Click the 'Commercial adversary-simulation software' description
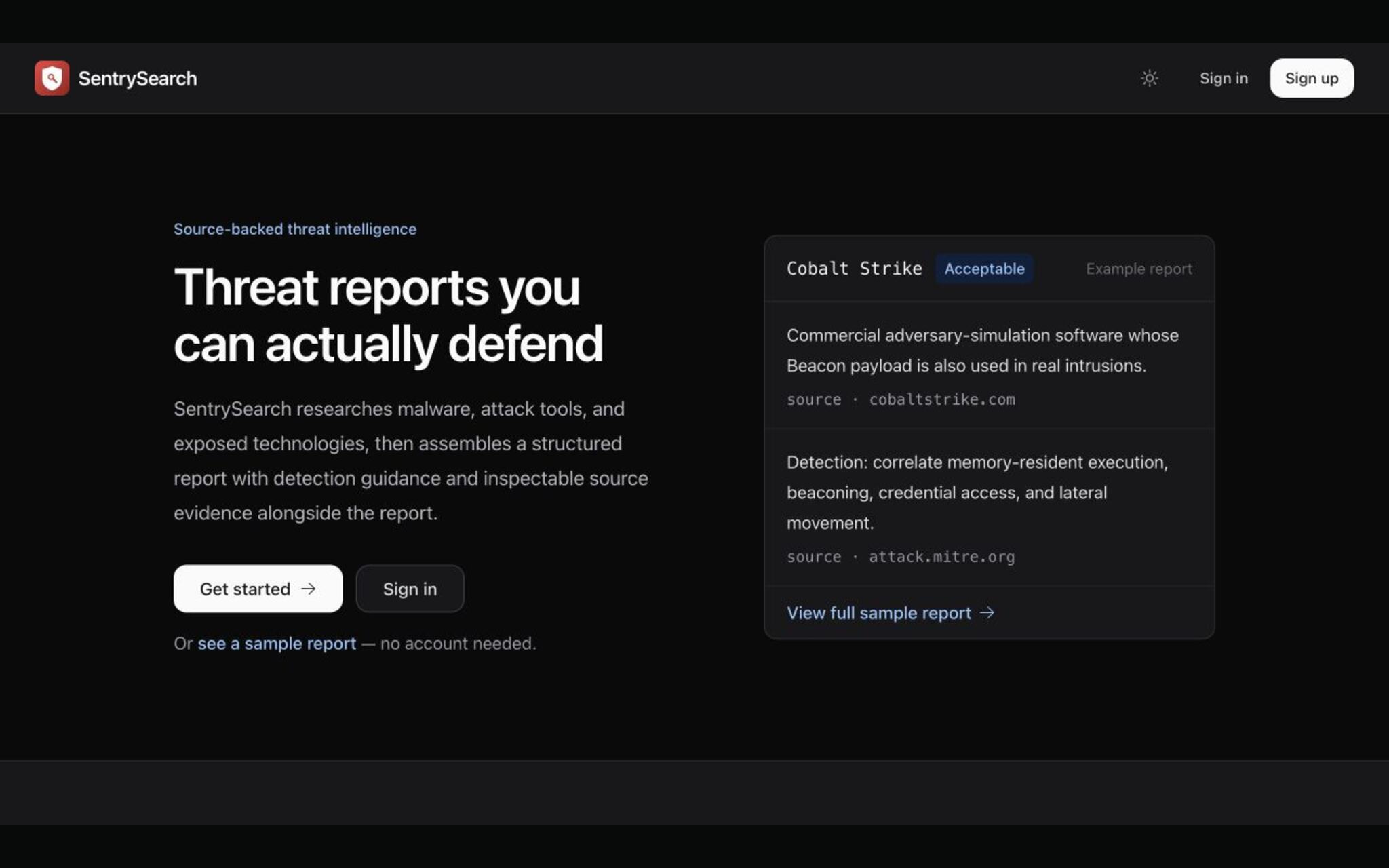This screenshot has height=868, width=1389. pyautogui.click(x=983, y=351)
